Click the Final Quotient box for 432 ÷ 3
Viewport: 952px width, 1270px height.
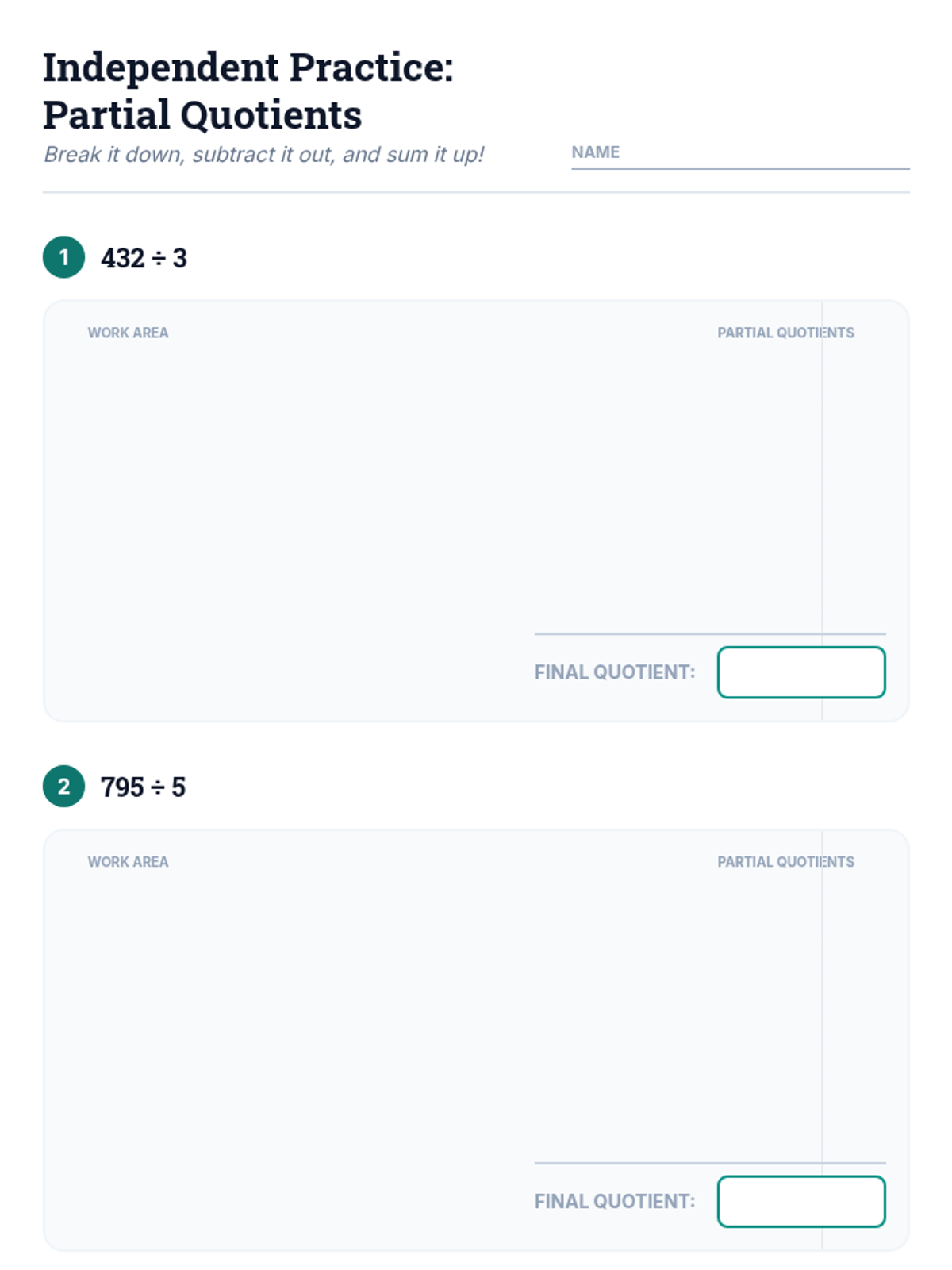tap(801, 672)
